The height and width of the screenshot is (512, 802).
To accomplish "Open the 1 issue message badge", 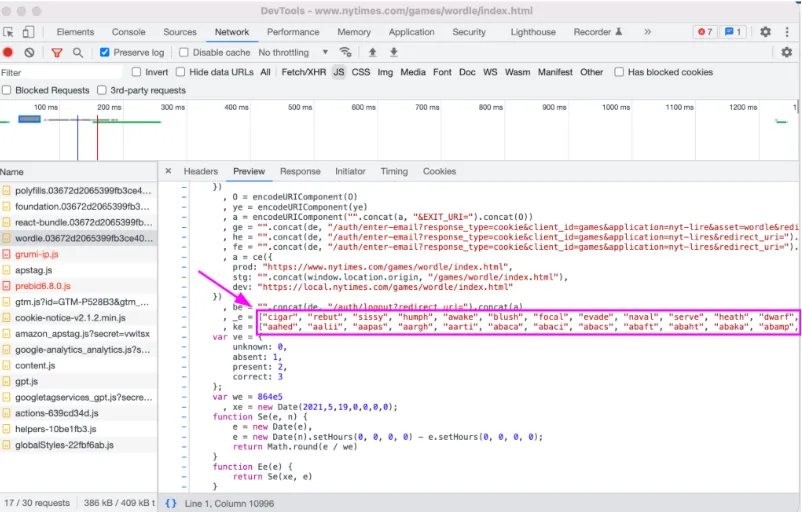I will pyautogui.click(x=733, y=32).
